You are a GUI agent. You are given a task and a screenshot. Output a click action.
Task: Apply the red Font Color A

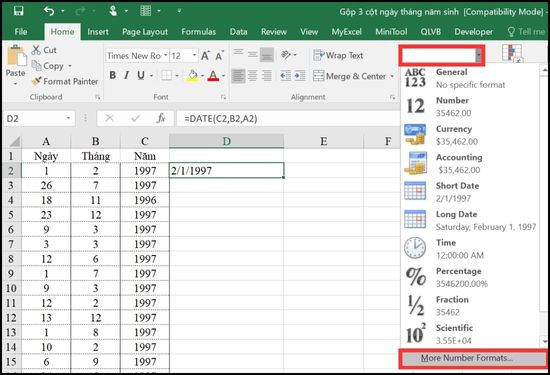point(213,75)
